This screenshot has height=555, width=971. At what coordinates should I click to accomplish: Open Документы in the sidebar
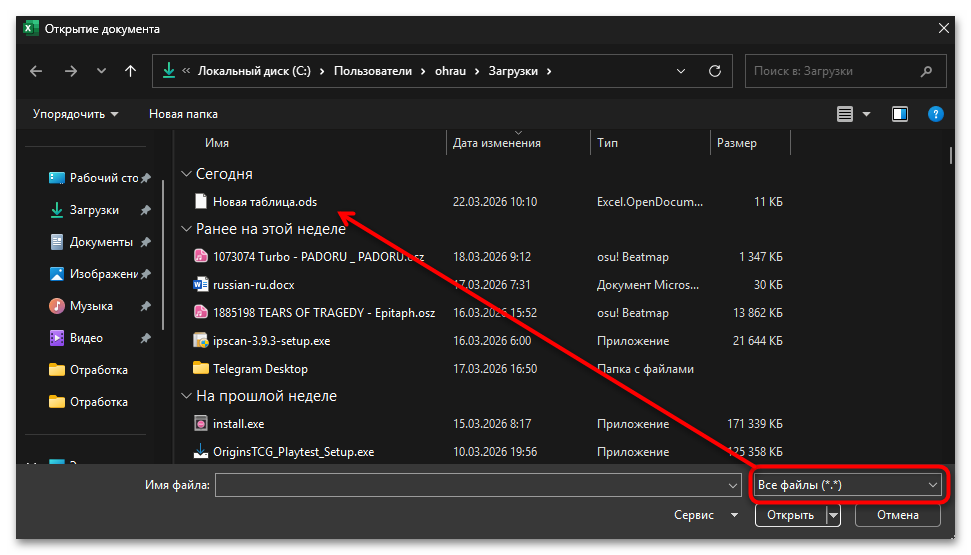pos(99,242)
